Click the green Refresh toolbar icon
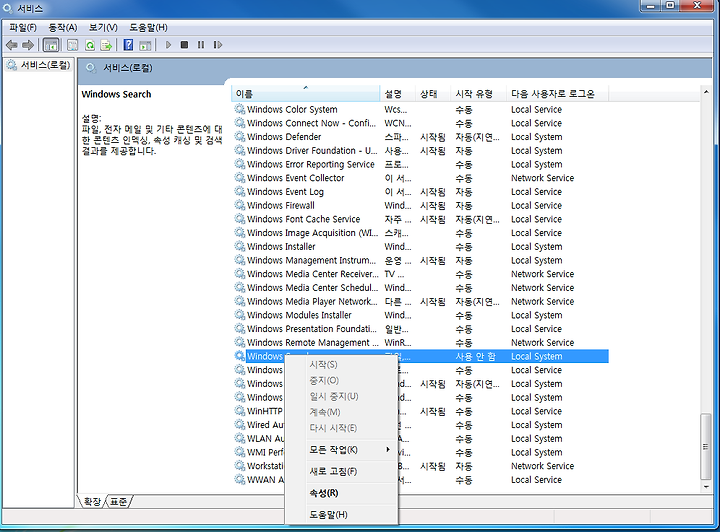The height and width of the screenshot is (532, 720). click(90, 45)
